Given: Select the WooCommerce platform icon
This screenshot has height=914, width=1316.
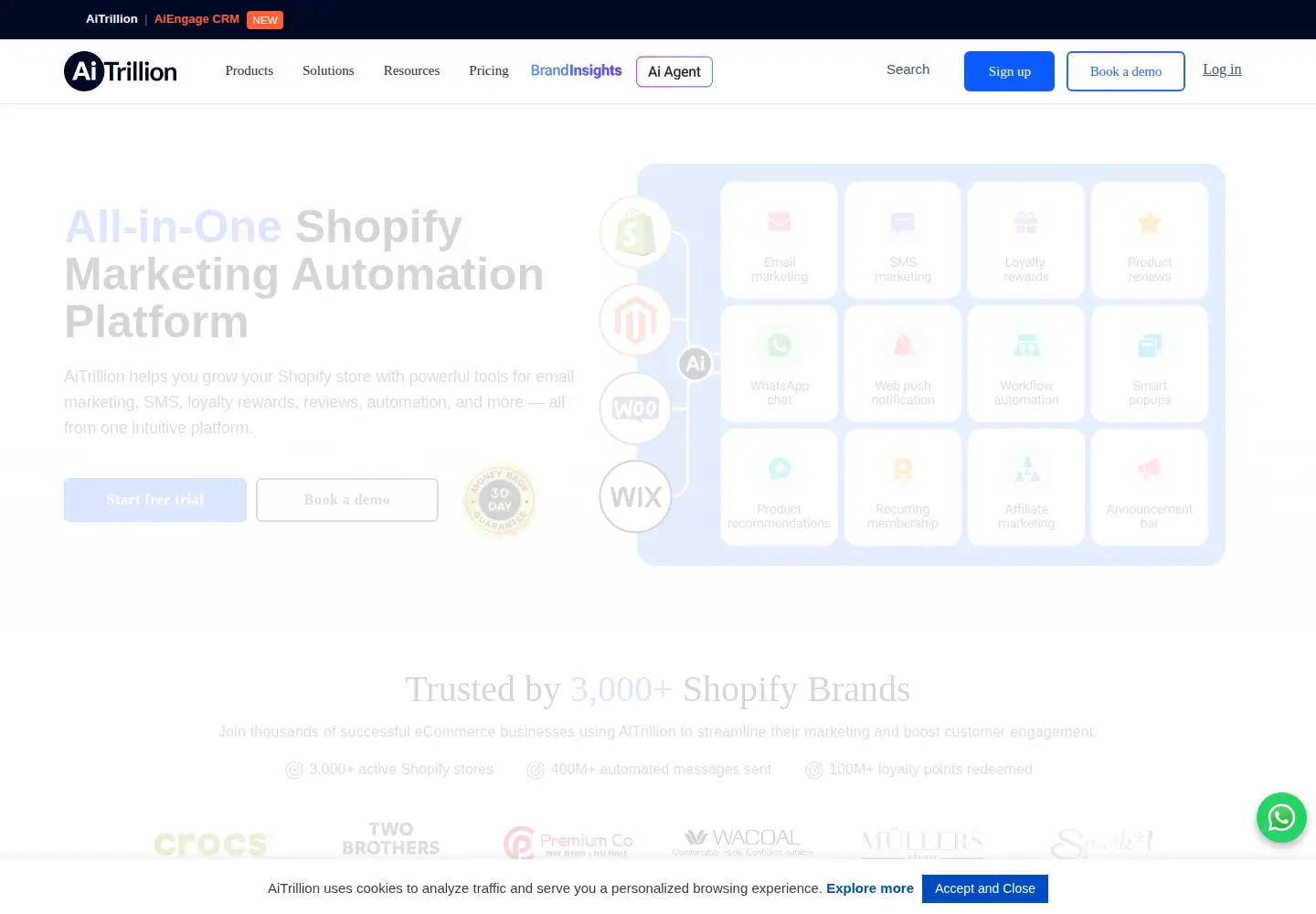Looking at the screenshot, I should 635,409.
